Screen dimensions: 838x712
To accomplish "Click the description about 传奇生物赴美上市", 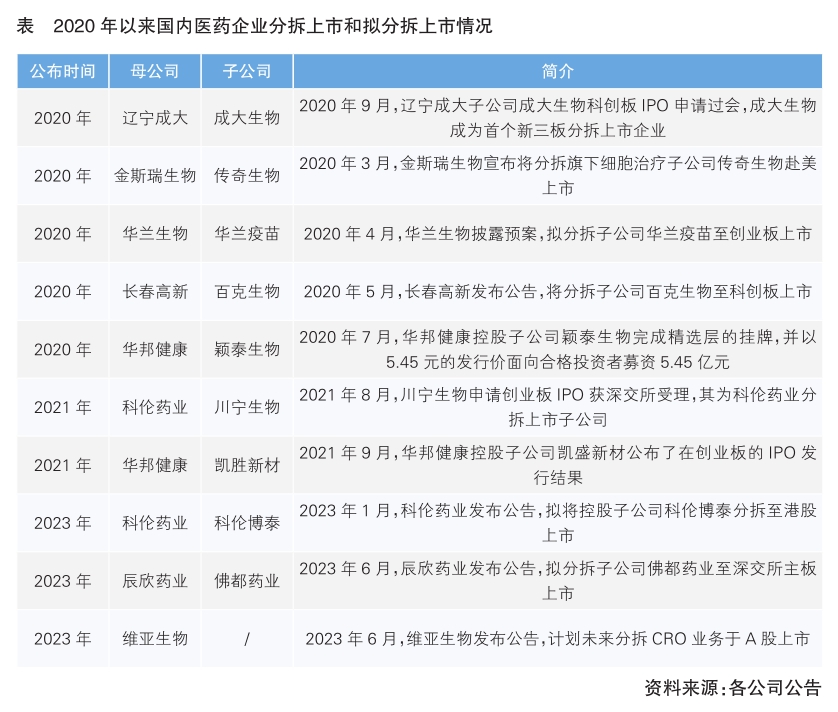I will 557,175.
